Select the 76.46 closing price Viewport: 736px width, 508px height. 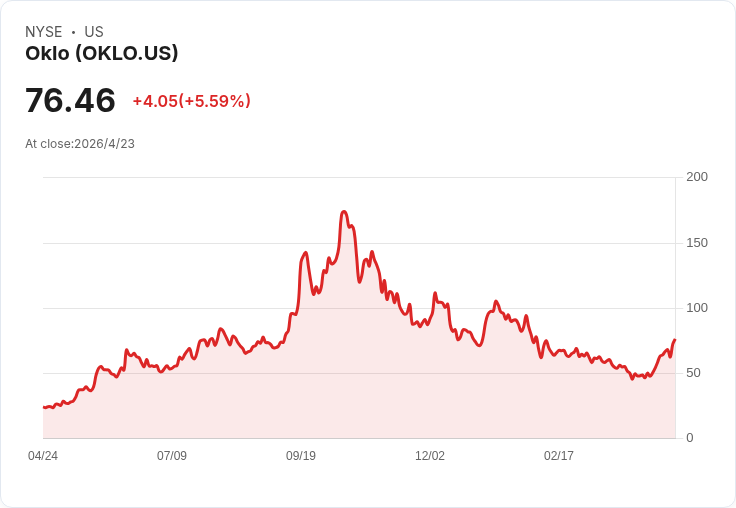[x=70, y=100]
